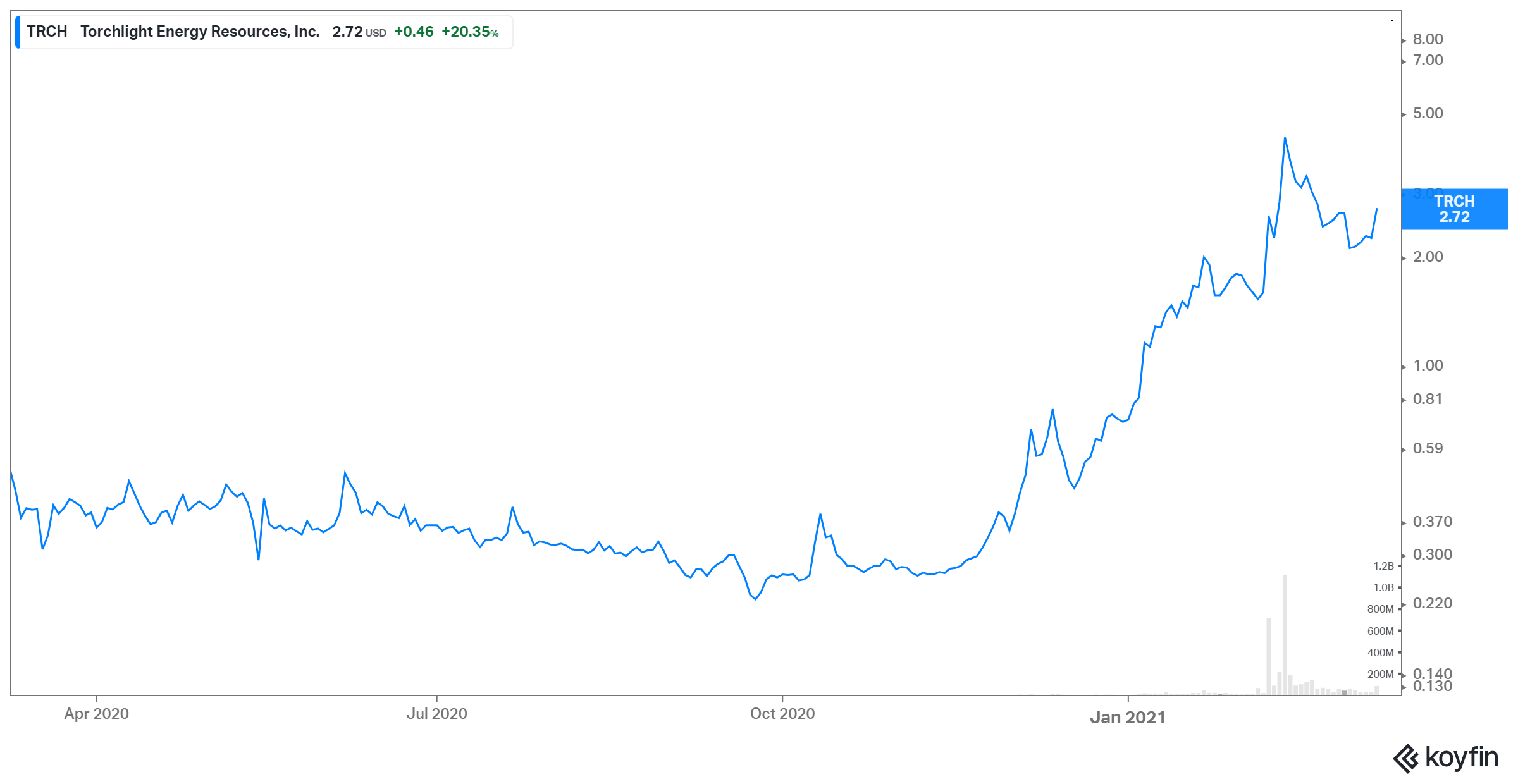
Task: Click the blue TRCH 2.72 price tag
Action: [1454, 209]
